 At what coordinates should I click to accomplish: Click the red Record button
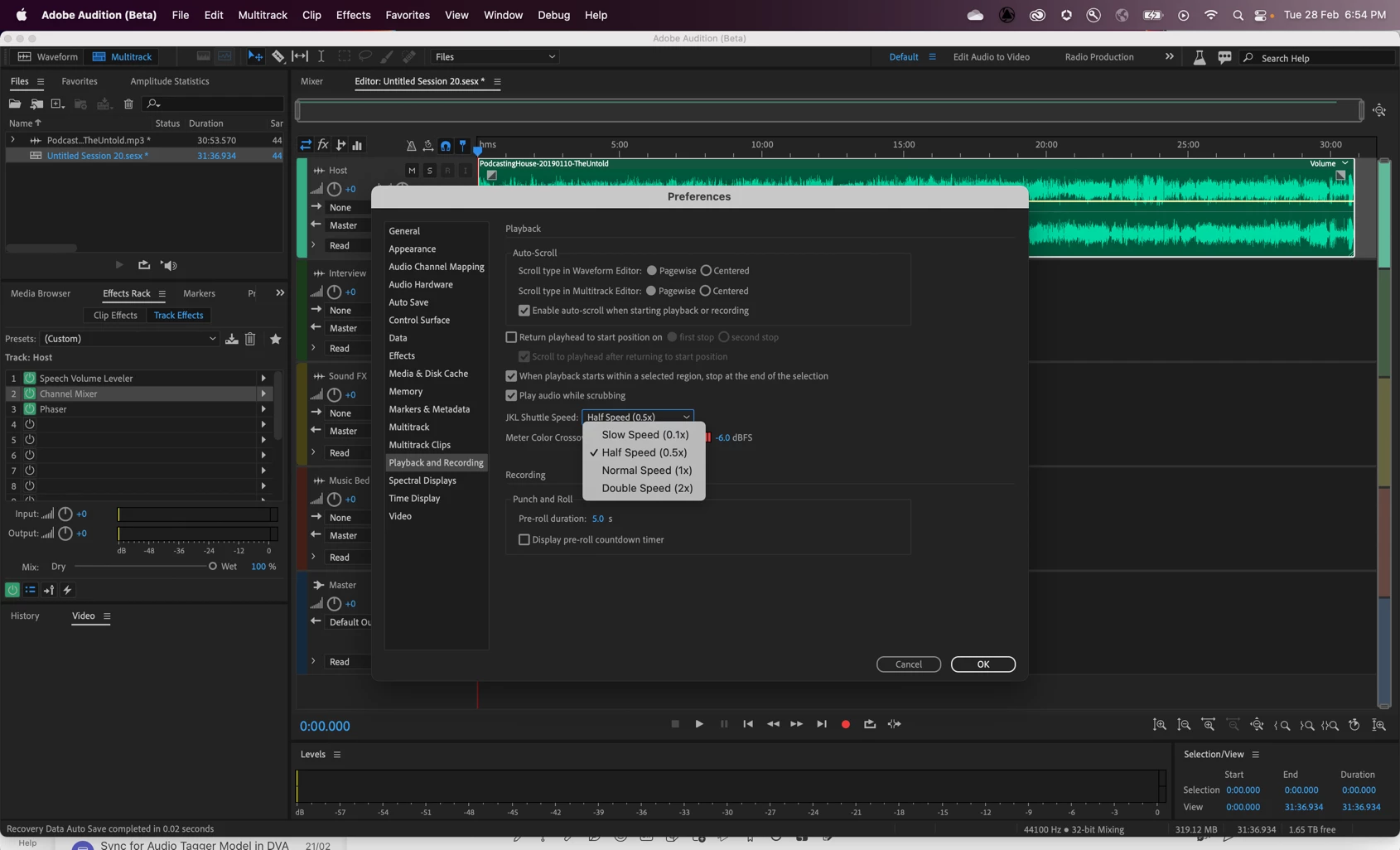(x=846, y=724)
